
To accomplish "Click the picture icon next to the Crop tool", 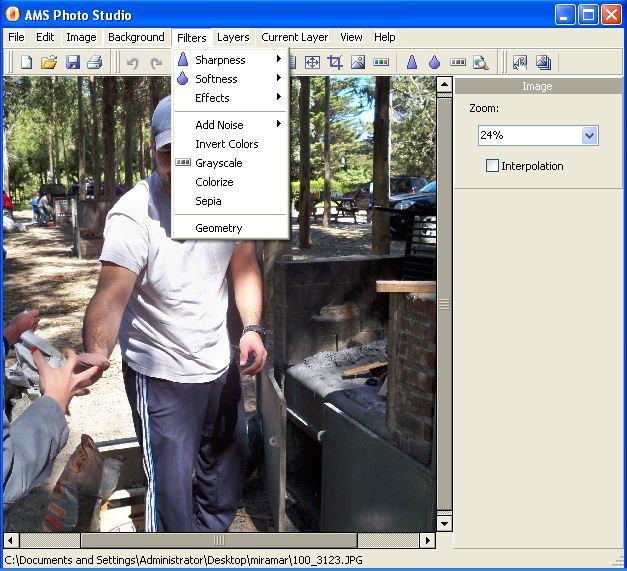I will pyautogui.click(x=358, y=62).
